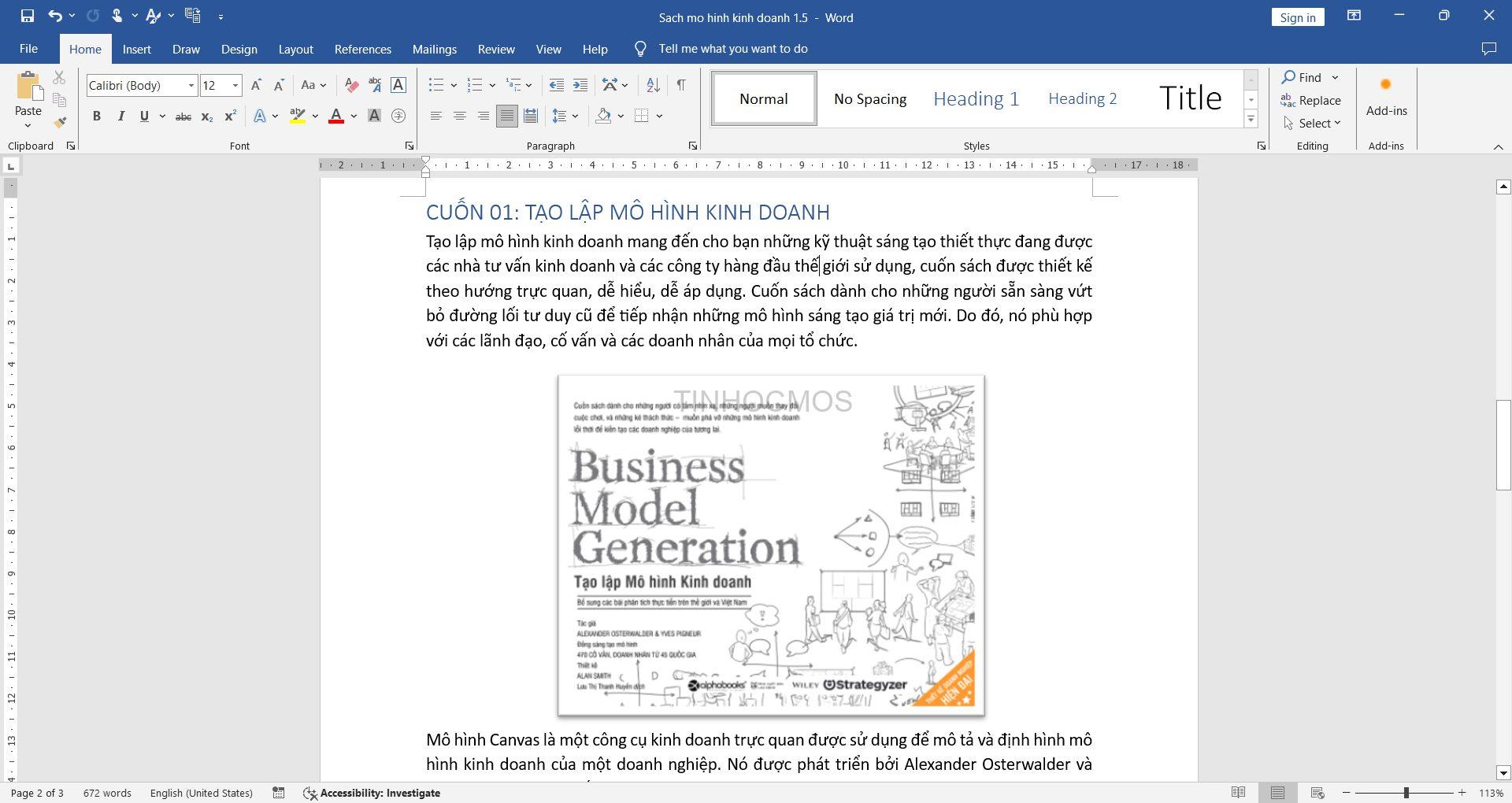Expand numbering list dropdown
This screenshot has width=1512, height=803.
[492, 85]
